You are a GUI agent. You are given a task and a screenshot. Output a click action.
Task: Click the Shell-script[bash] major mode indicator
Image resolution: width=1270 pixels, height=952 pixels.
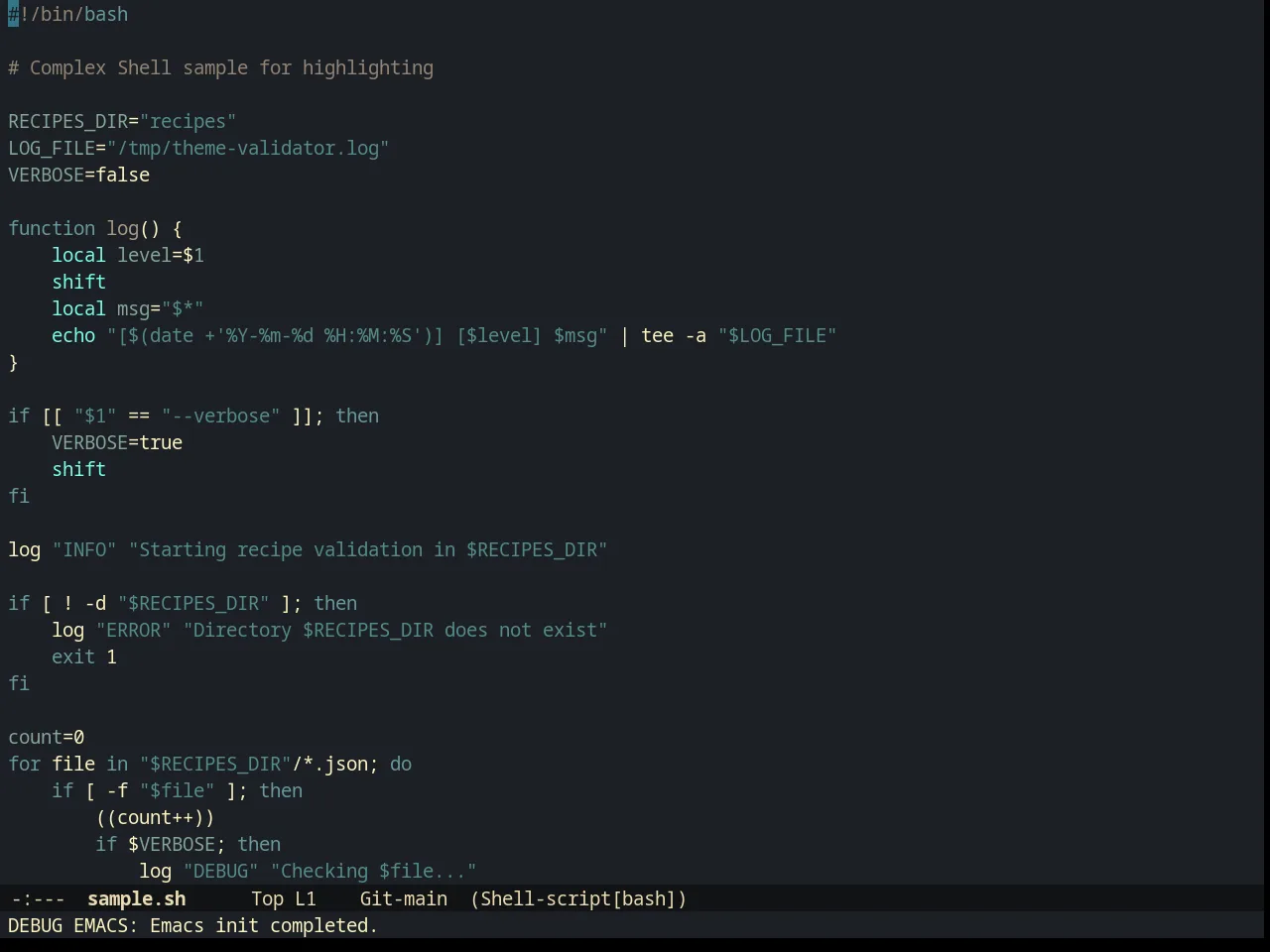coord(578,898)
